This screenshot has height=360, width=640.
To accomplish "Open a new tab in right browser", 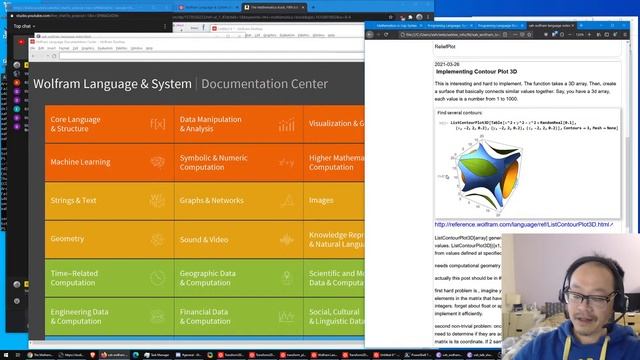I will 581,25.
